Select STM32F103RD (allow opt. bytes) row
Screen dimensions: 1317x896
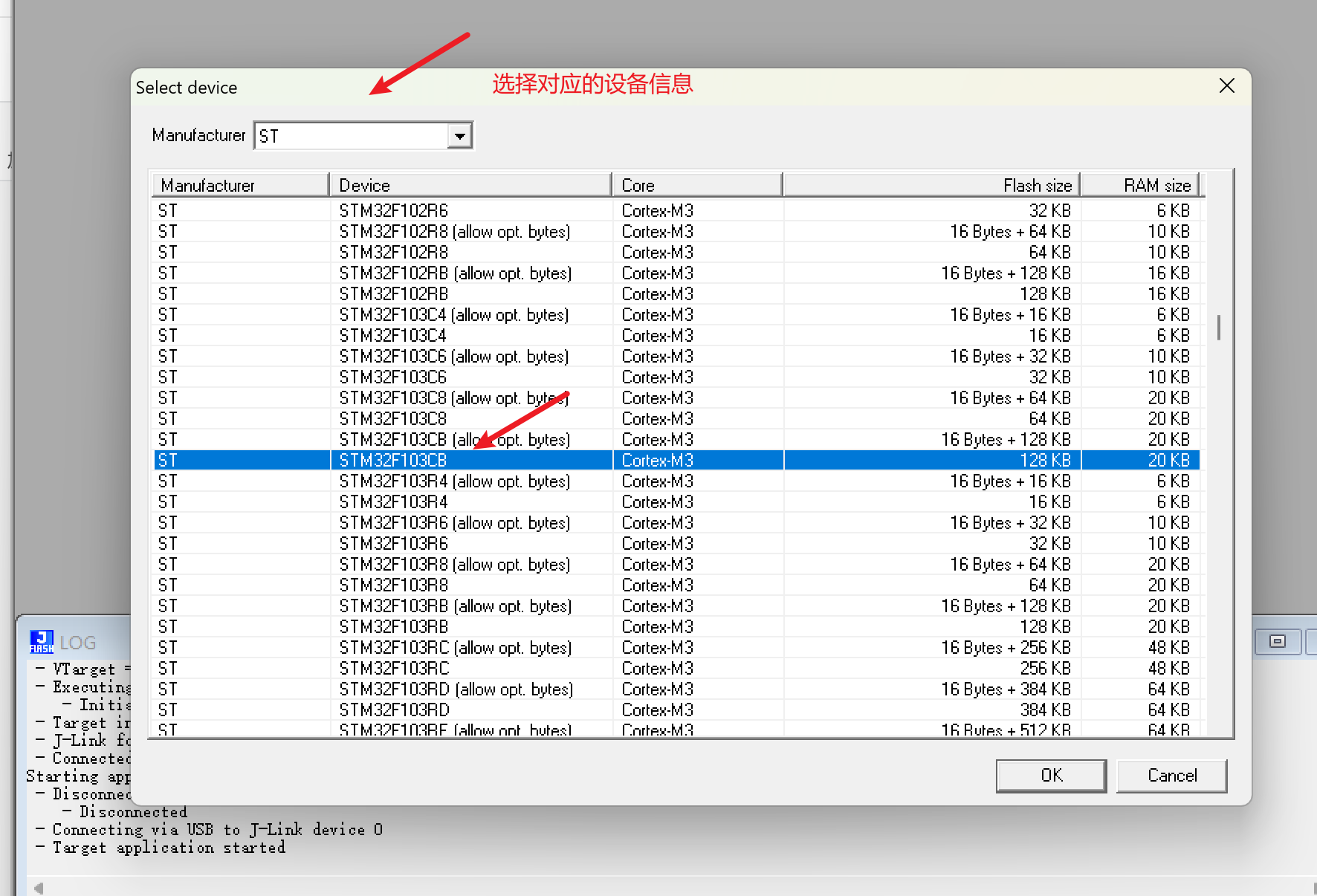676,689
